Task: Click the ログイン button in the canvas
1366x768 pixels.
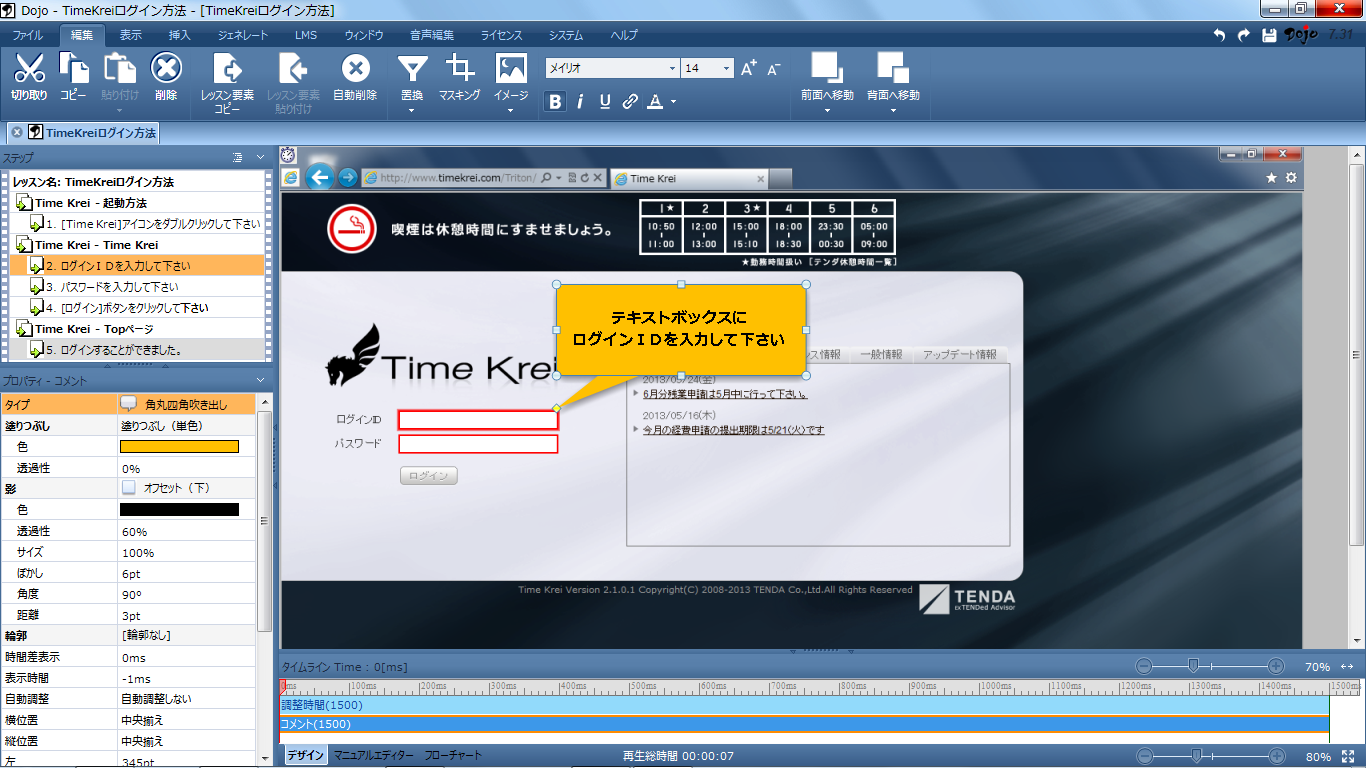Action: tap(428, 475)
